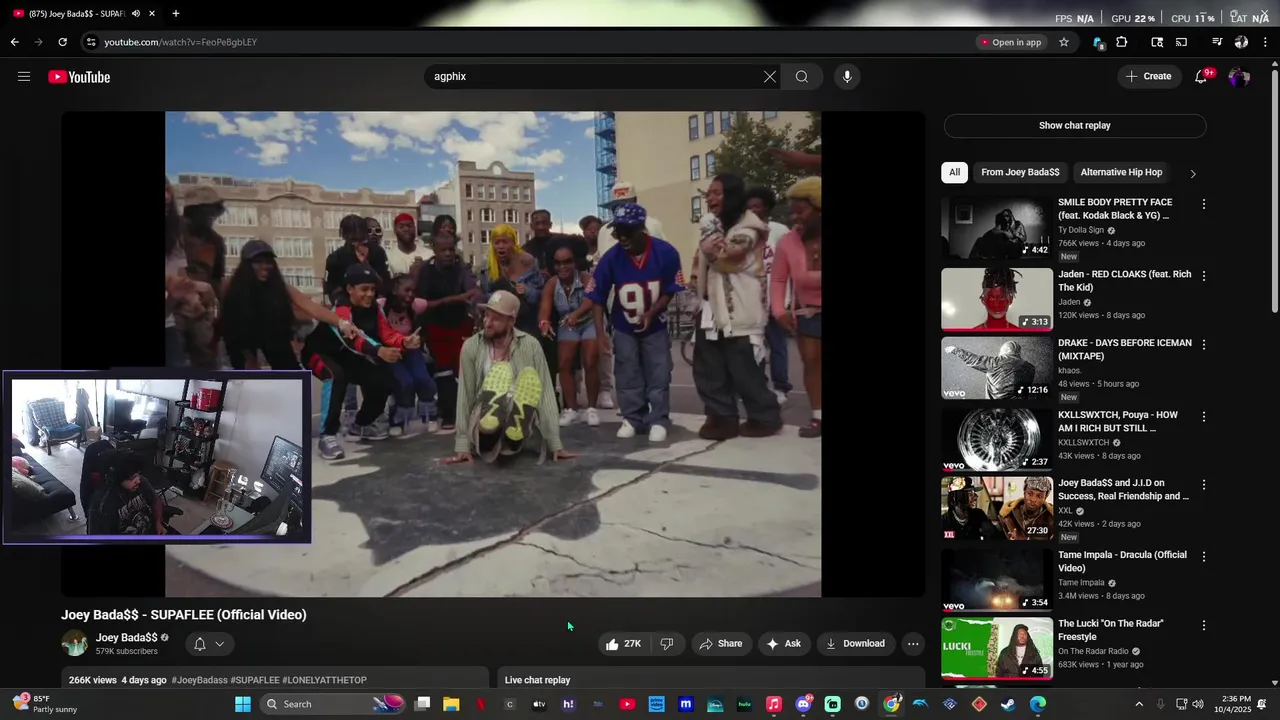Screen dimensions: 1280x720
Task: Show next filter chips with arrow
Action: point(1192,173)
